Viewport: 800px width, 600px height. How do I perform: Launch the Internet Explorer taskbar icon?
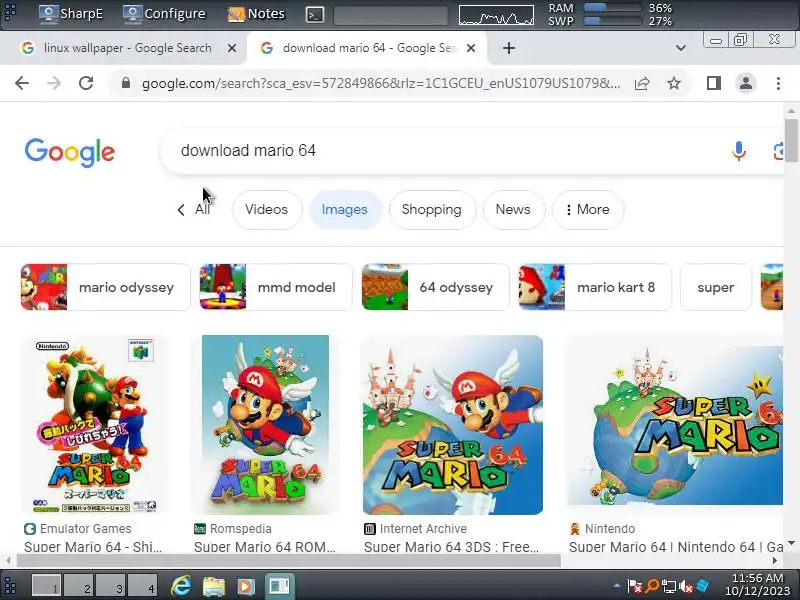(x=181, y=586)
